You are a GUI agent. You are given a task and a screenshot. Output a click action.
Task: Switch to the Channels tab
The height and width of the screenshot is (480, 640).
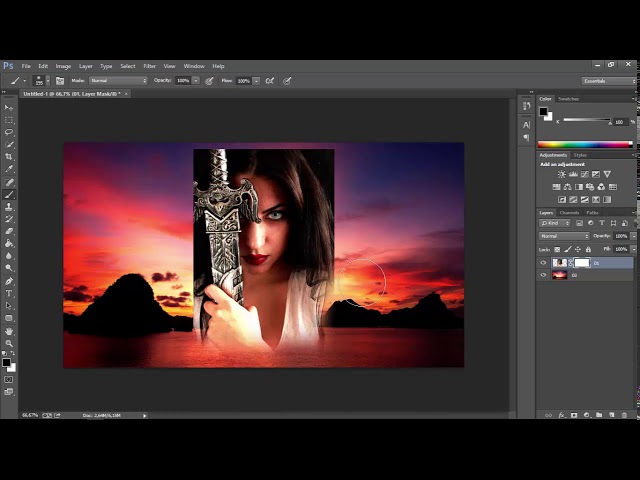569,212
